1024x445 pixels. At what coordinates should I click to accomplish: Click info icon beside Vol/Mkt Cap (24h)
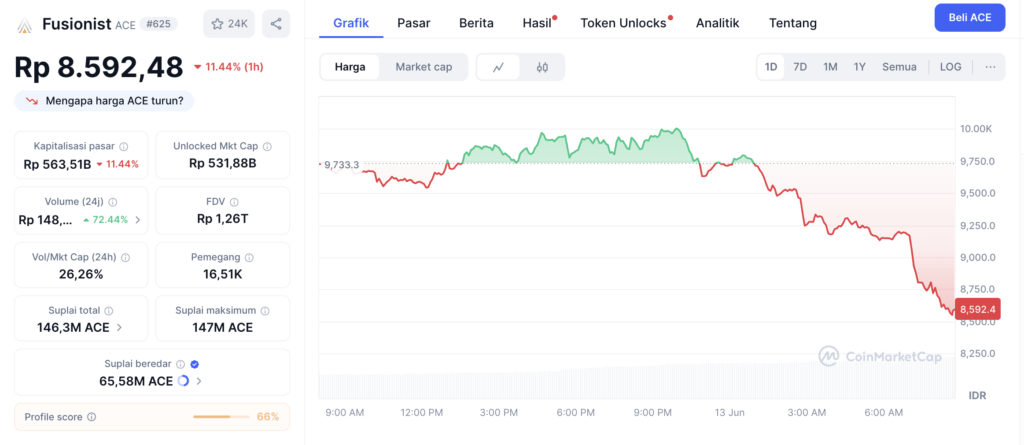click(x=125, y=258)
